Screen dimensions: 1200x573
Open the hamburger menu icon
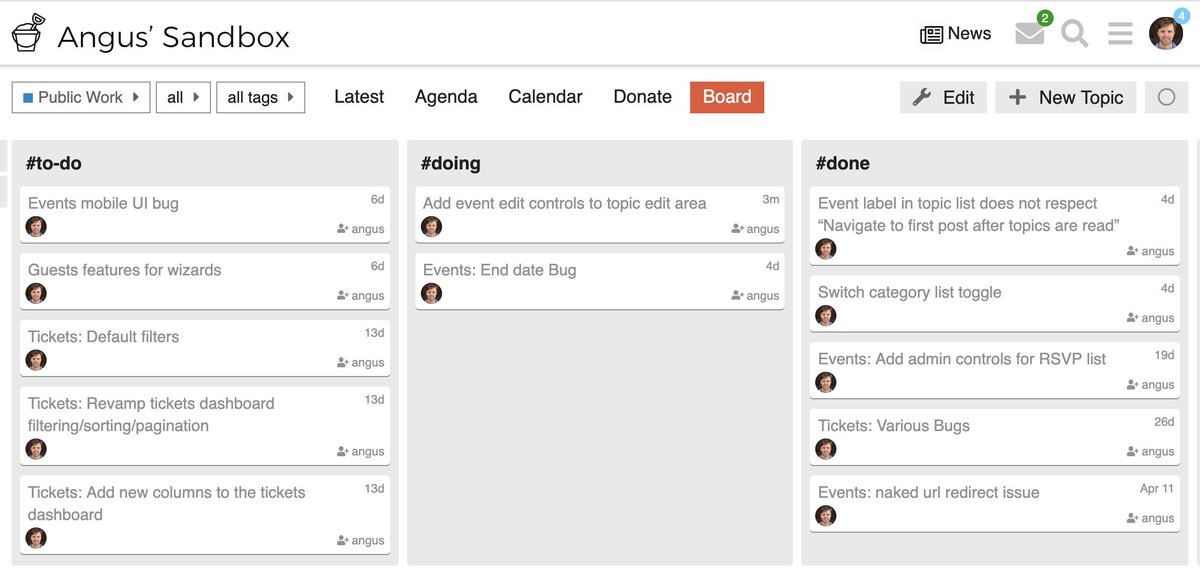click(x=1120, y=34)
